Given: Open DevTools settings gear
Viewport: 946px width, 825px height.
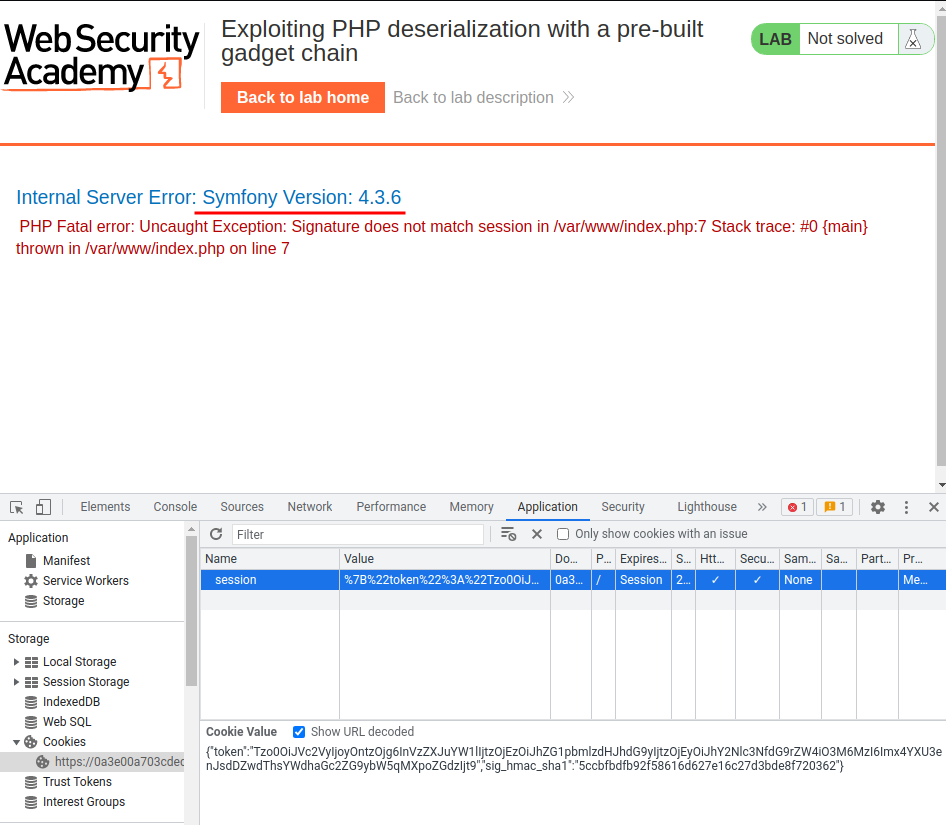Looking at the screenshot, I should point(878,507).
